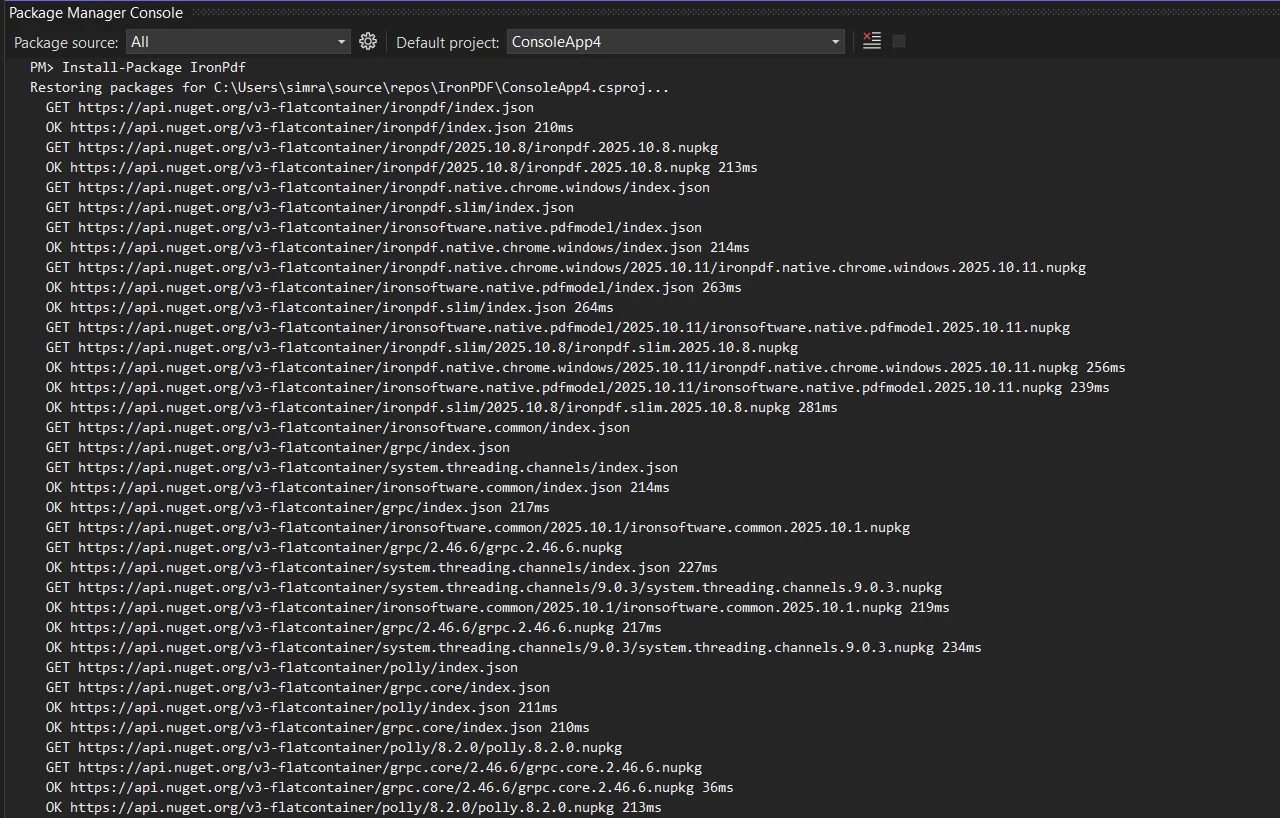The width and height of the screenshot is (1280, 818).
Task: Open the package source settings gear
Action: coord(368,41)
